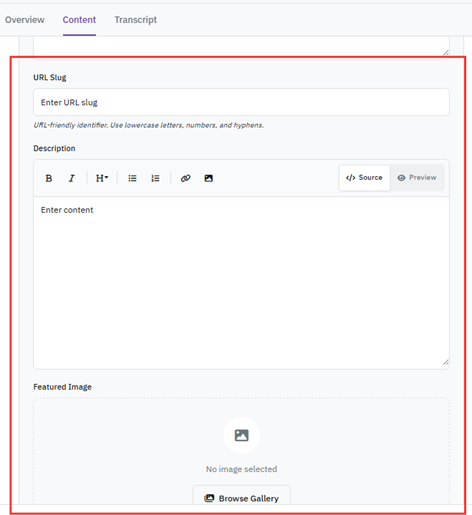Open the heading style dropdown
The image size is (472, 515).
[102, 178]
